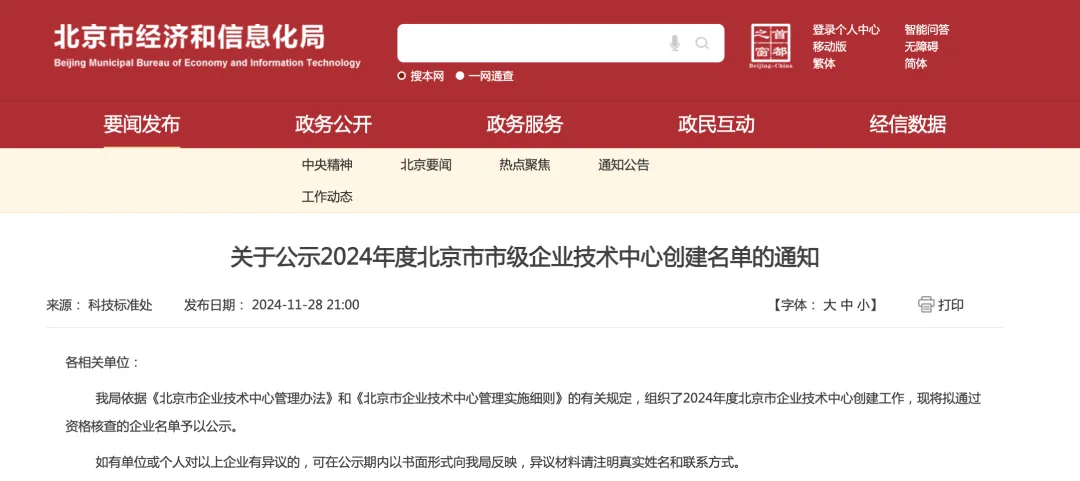
Task: Open the 智能问答 link
Action: pos(927,30)
